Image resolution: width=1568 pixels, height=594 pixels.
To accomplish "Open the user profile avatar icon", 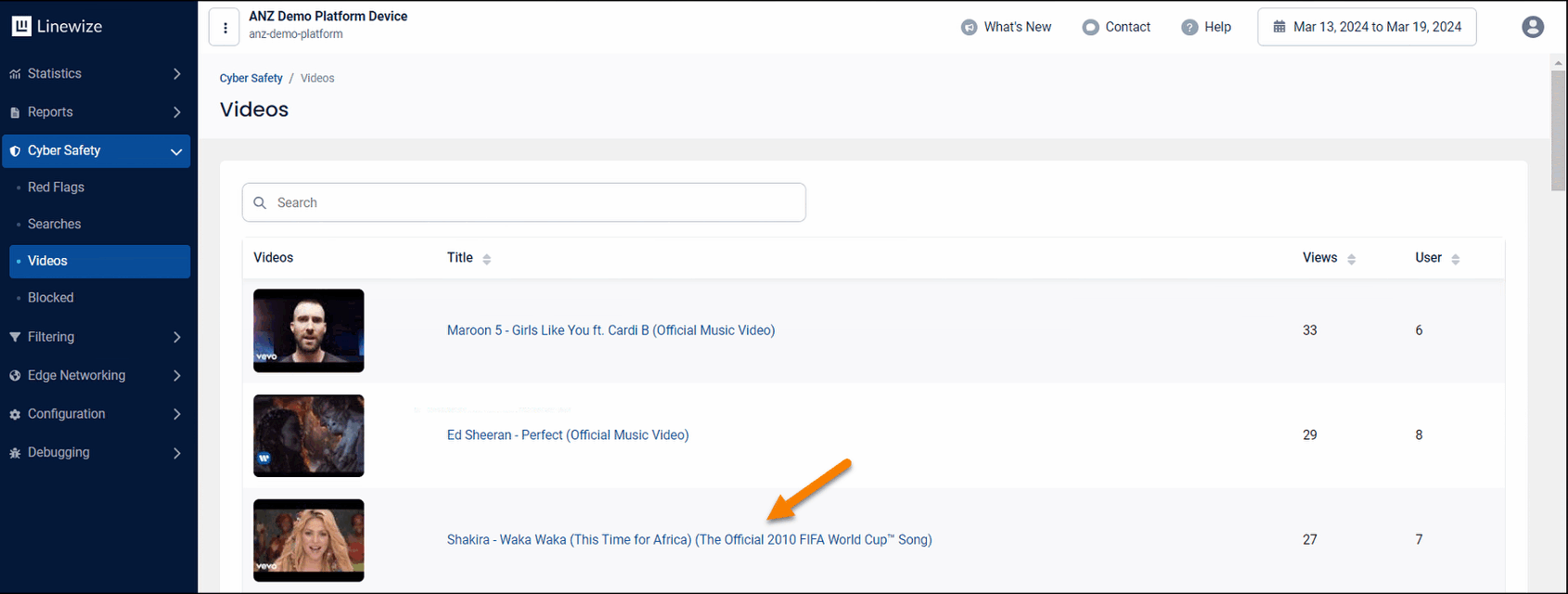I will pyautogui.click(x=1532, y=27).
